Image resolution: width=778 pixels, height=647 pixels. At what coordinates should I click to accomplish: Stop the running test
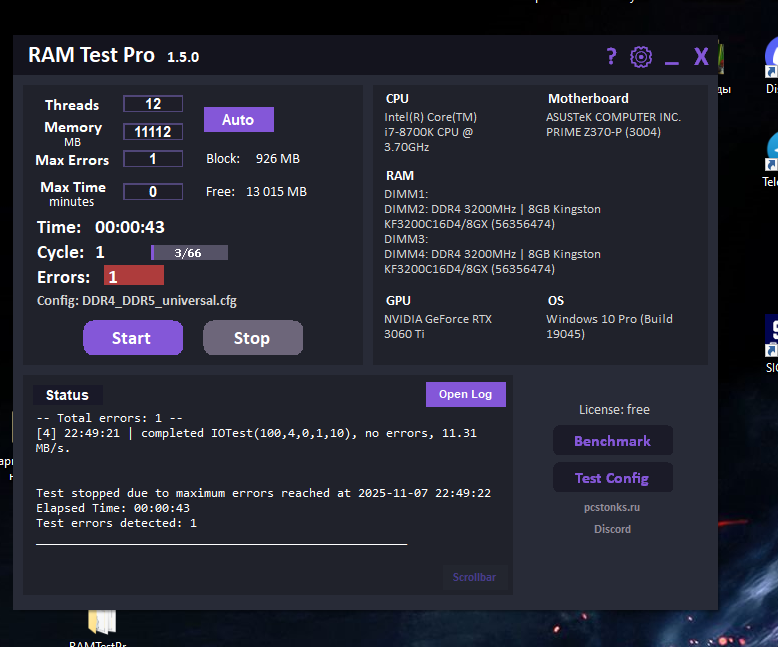click(252, 338)
